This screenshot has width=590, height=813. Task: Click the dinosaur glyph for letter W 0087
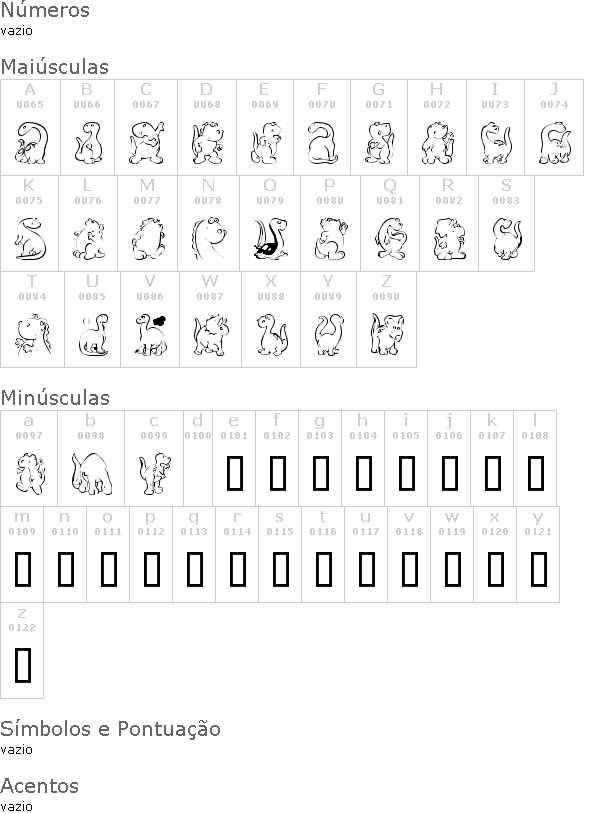coord(210,334)
